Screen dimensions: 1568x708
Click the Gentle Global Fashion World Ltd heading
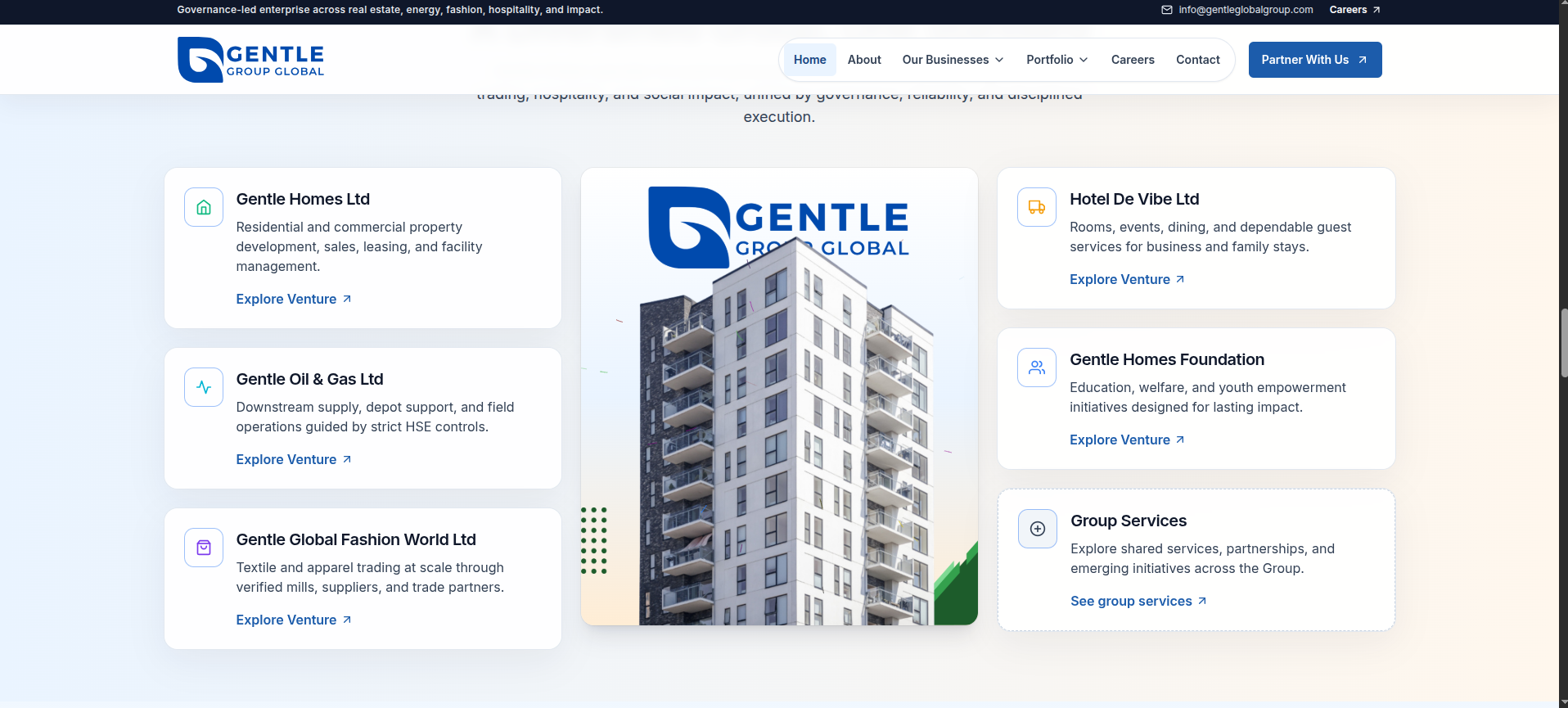[x=356, y=539]
